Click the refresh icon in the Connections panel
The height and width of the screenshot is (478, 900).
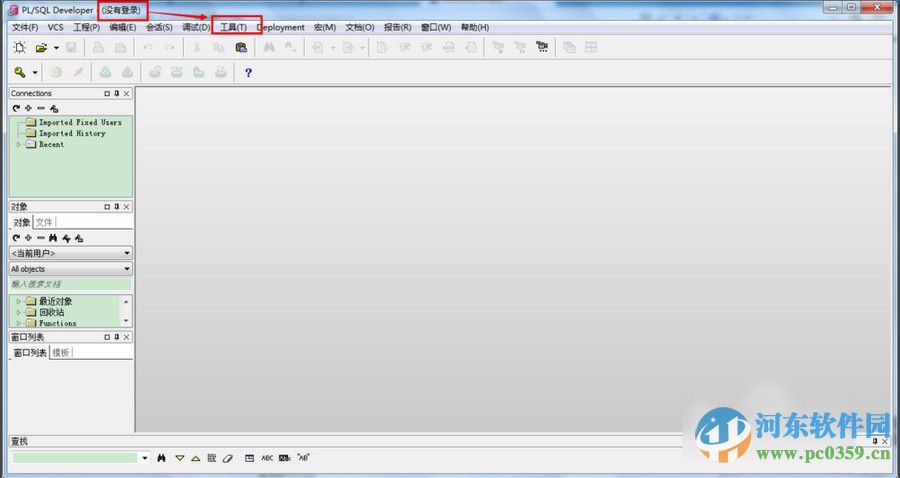pyautogui.click(x=16, y=108)
